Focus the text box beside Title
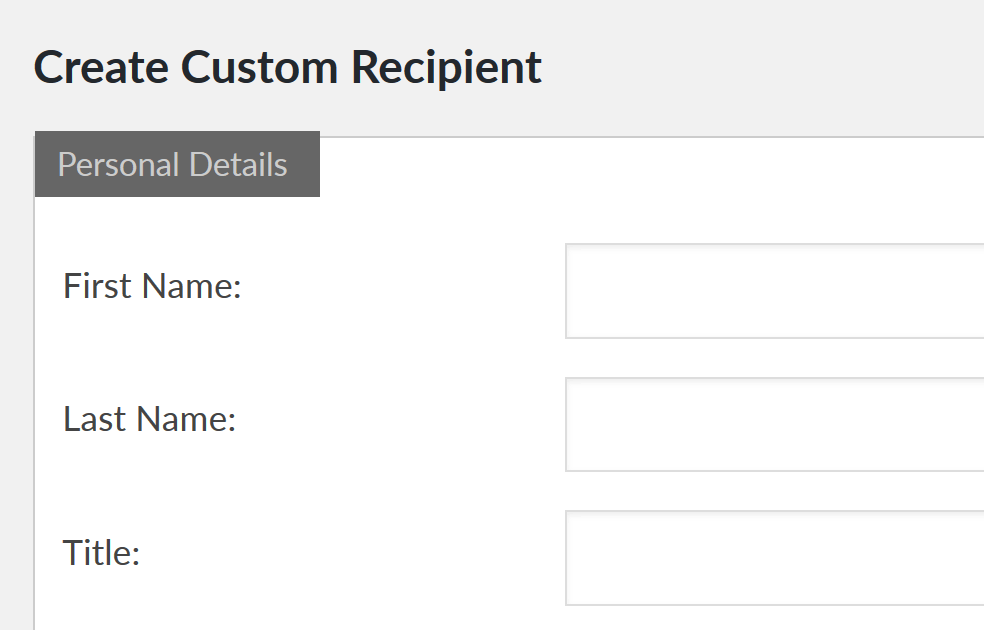 [774, 557]
